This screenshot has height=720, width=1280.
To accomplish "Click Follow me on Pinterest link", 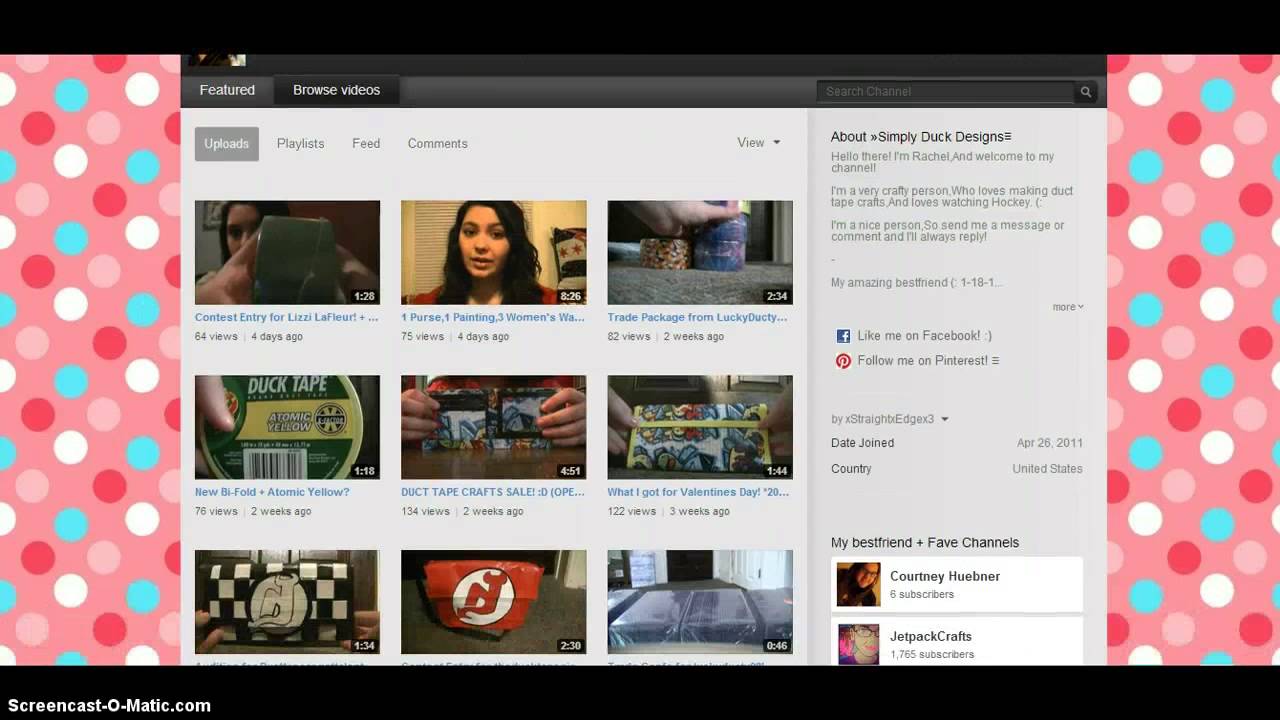I will pyautogui.click(x=928, y=361).
